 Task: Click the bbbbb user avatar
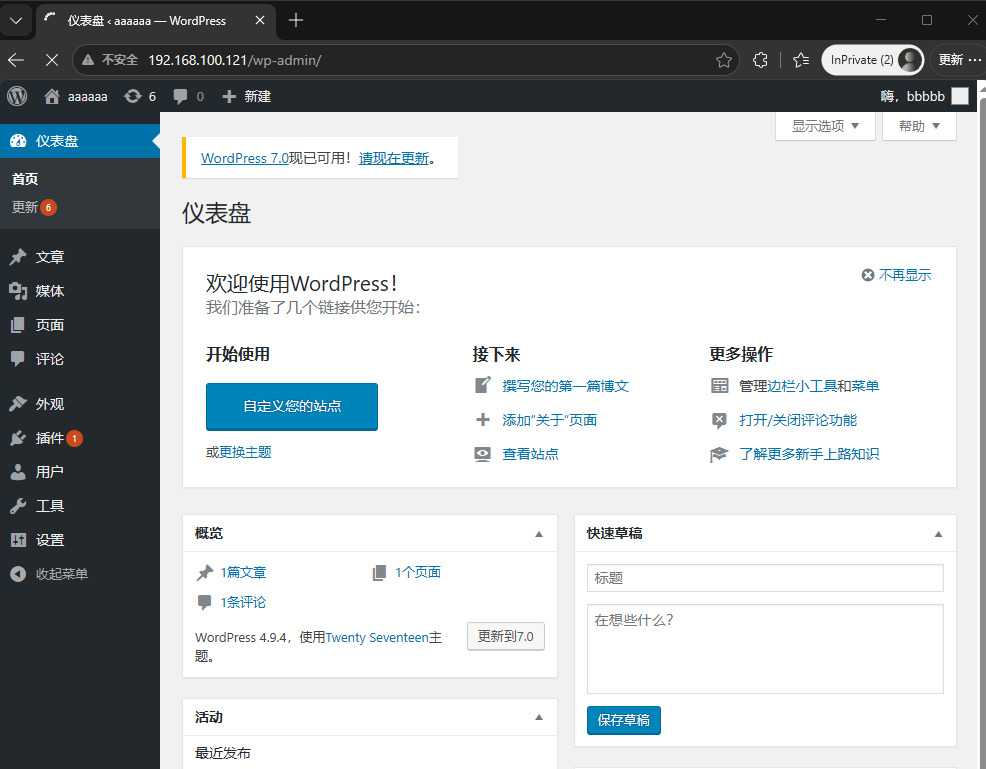960,96
